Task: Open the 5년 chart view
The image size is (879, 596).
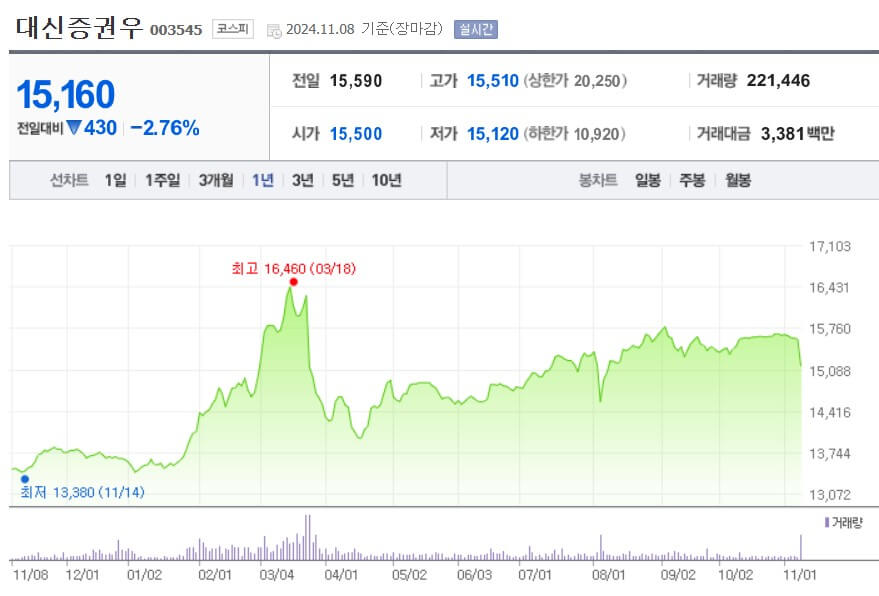Action: 344,180
